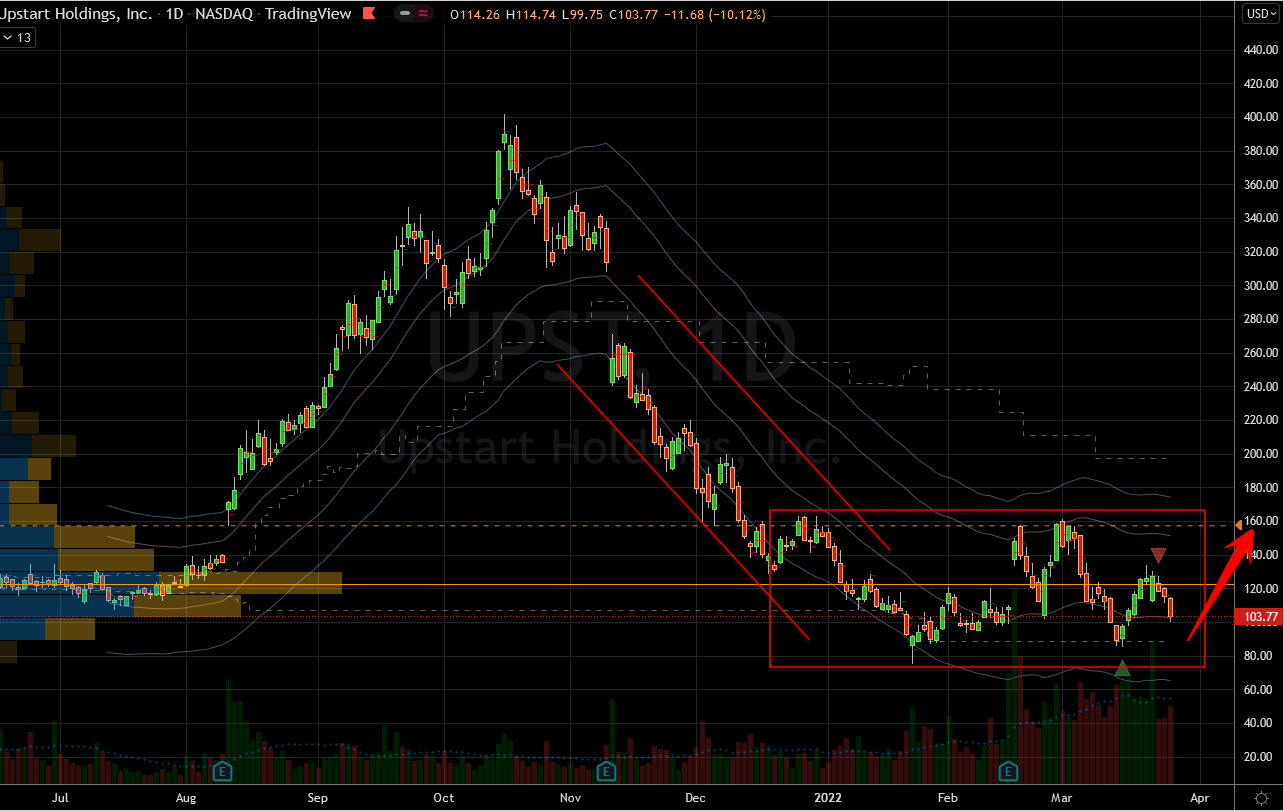Open the earnings E marker in November

[605, 771]
